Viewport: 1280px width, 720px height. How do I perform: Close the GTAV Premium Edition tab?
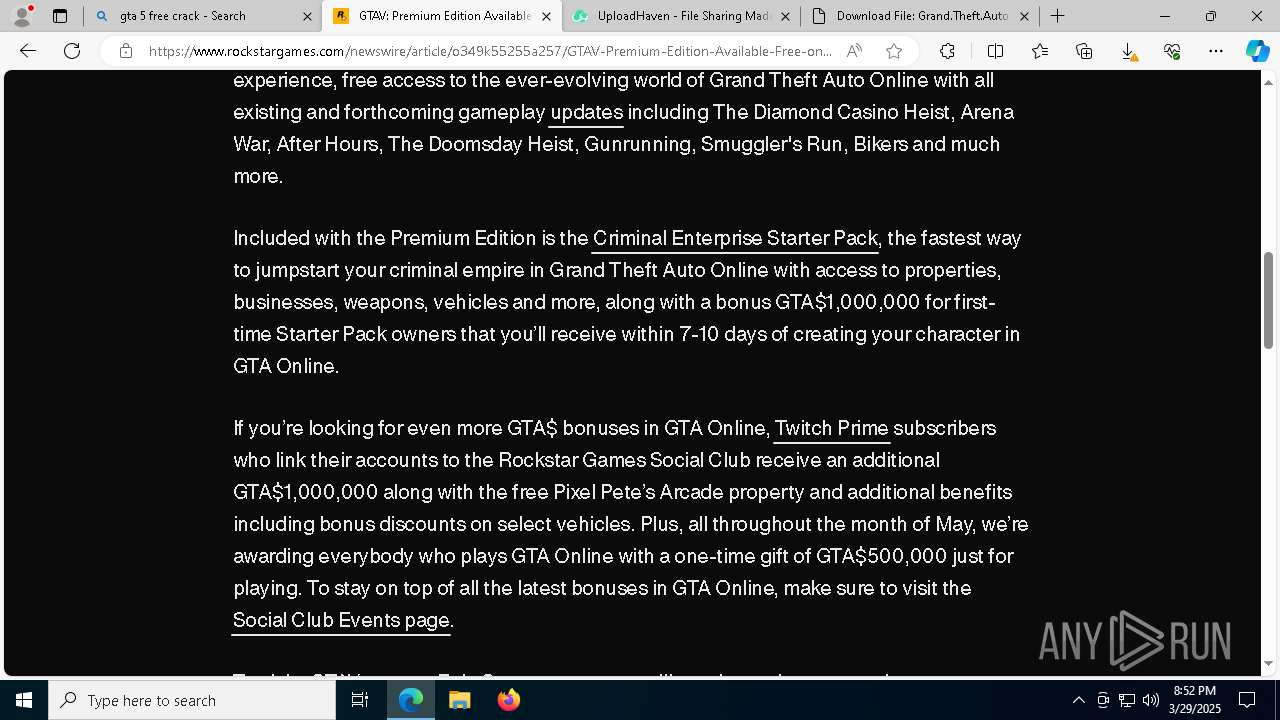[546, 16]
